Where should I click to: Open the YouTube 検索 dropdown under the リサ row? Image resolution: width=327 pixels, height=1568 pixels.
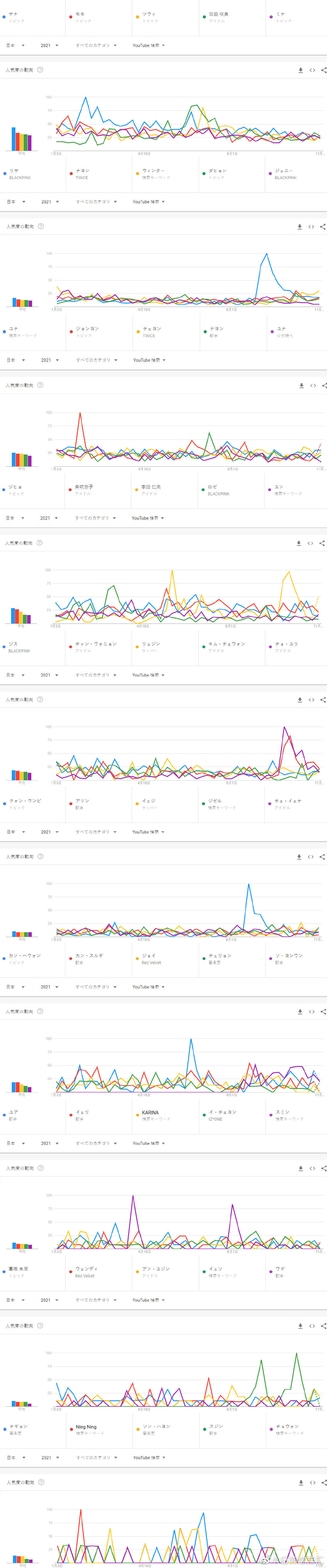[148, 202]
